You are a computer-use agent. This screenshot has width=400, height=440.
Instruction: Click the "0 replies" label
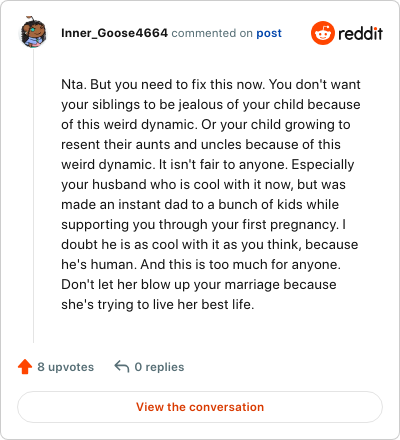[x=159, y=367]
